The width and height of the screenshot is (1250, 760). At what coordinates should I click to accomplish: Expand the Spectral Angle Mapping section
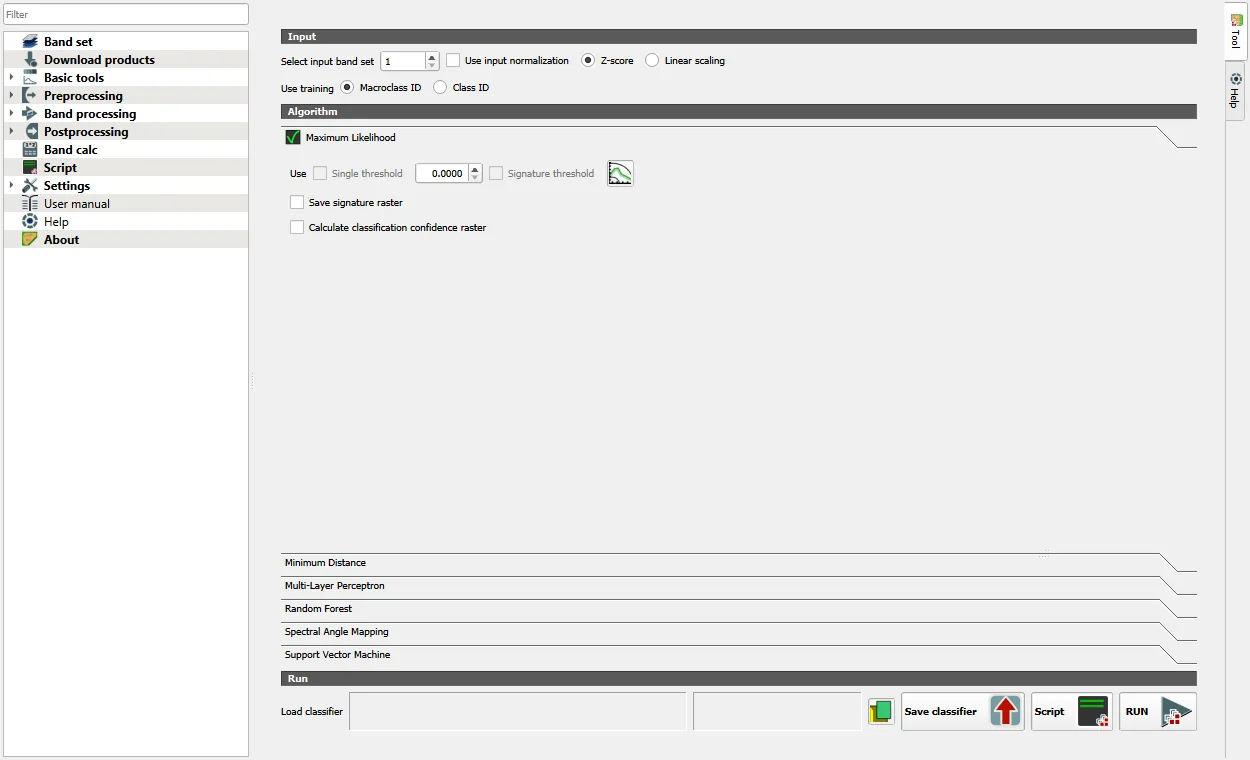pos(738,632)
